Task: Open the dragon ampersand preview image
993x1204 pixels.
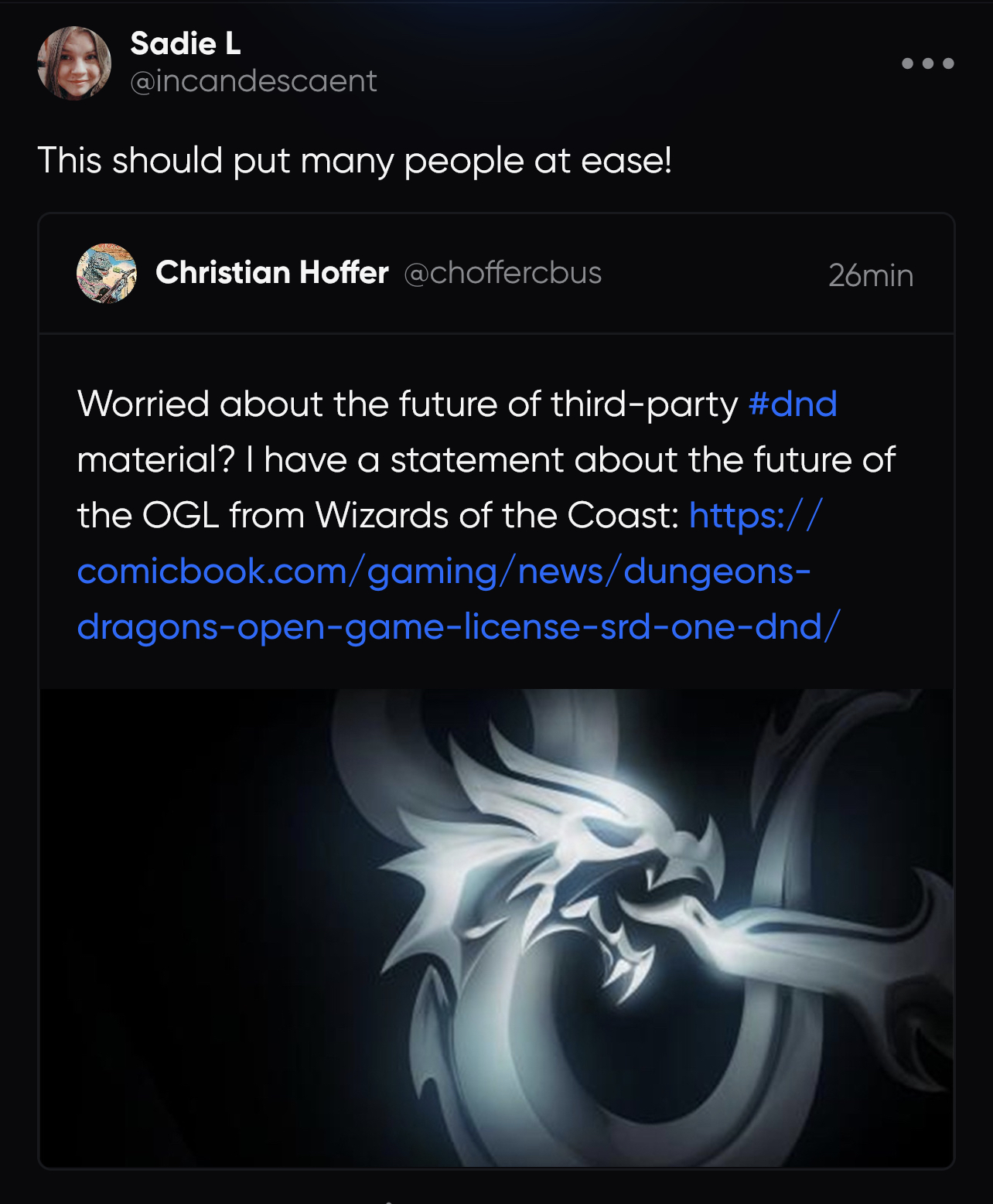Action: pos(496,927)
